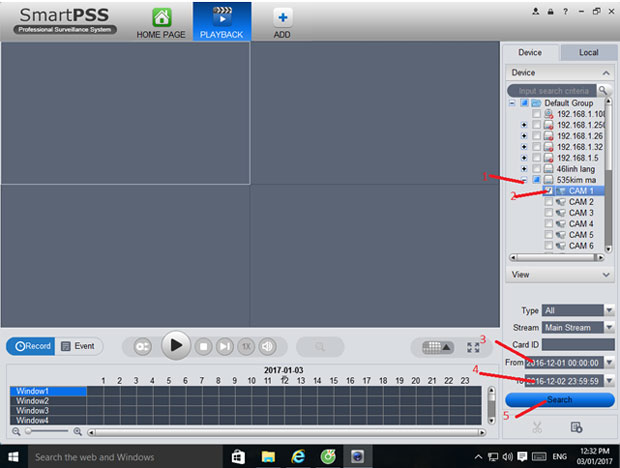The image size is (620, 468).
Task: Check the CAM 3 checkbox
Action: (x=548, y=213)
